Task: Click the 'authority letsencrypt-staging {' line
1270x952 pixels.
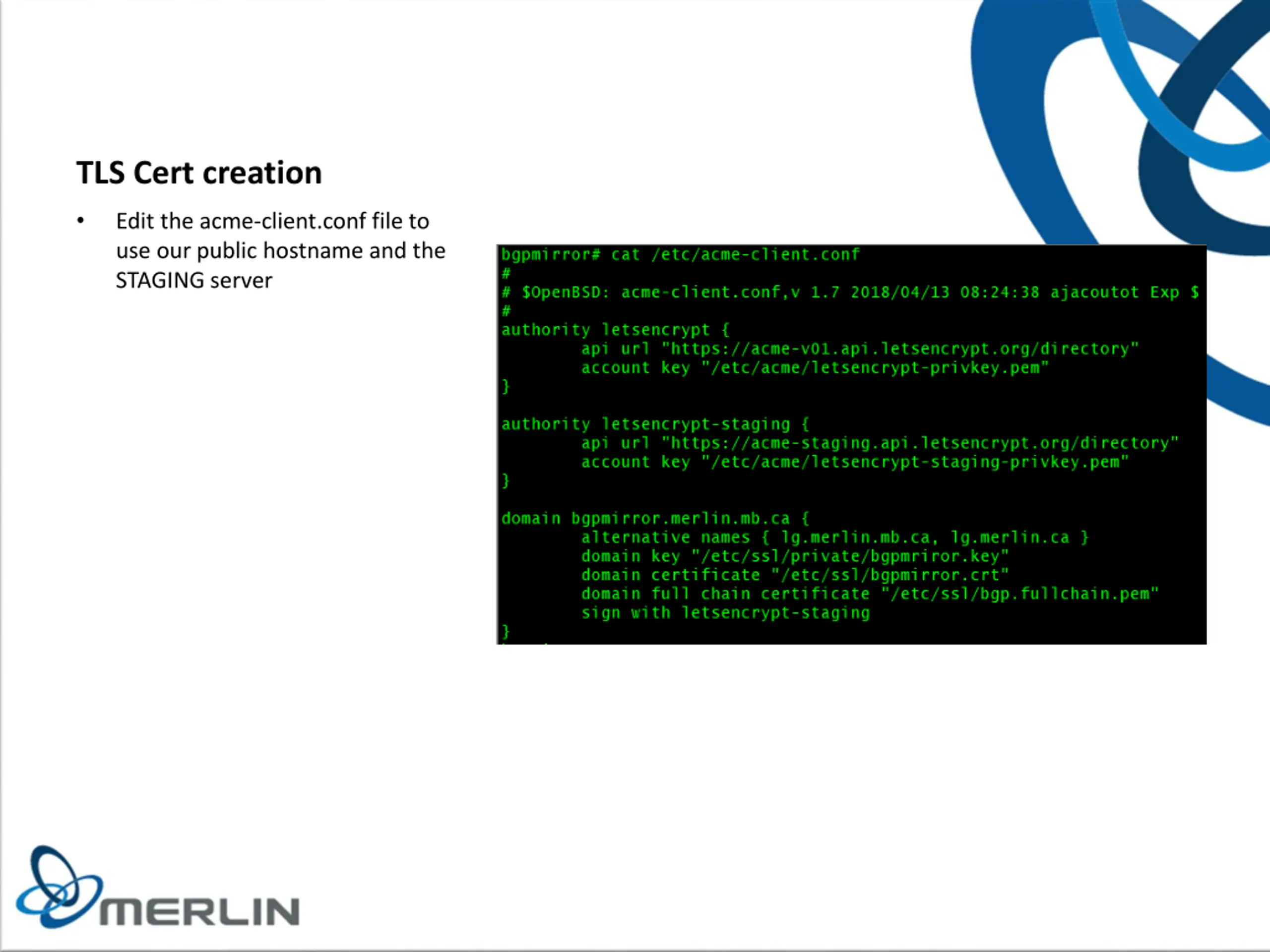Action: [655, 424]
